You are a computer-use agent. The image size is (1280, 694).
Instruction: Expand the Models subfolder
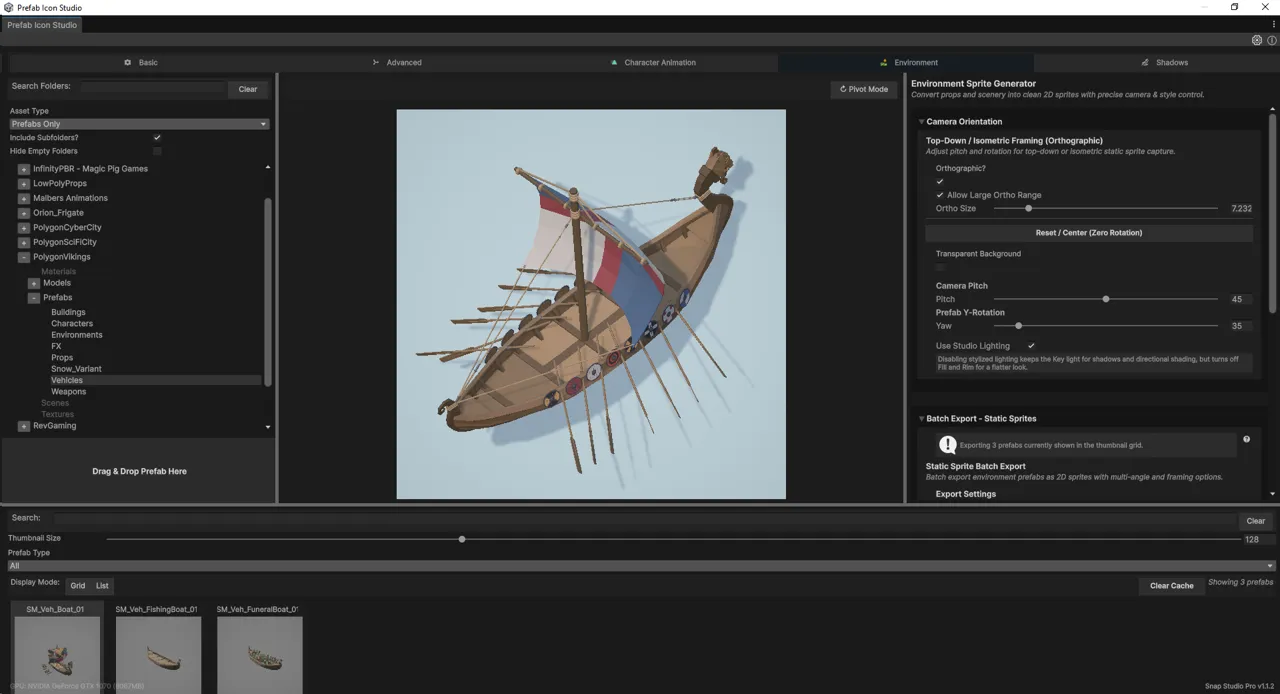pos(34,283)
